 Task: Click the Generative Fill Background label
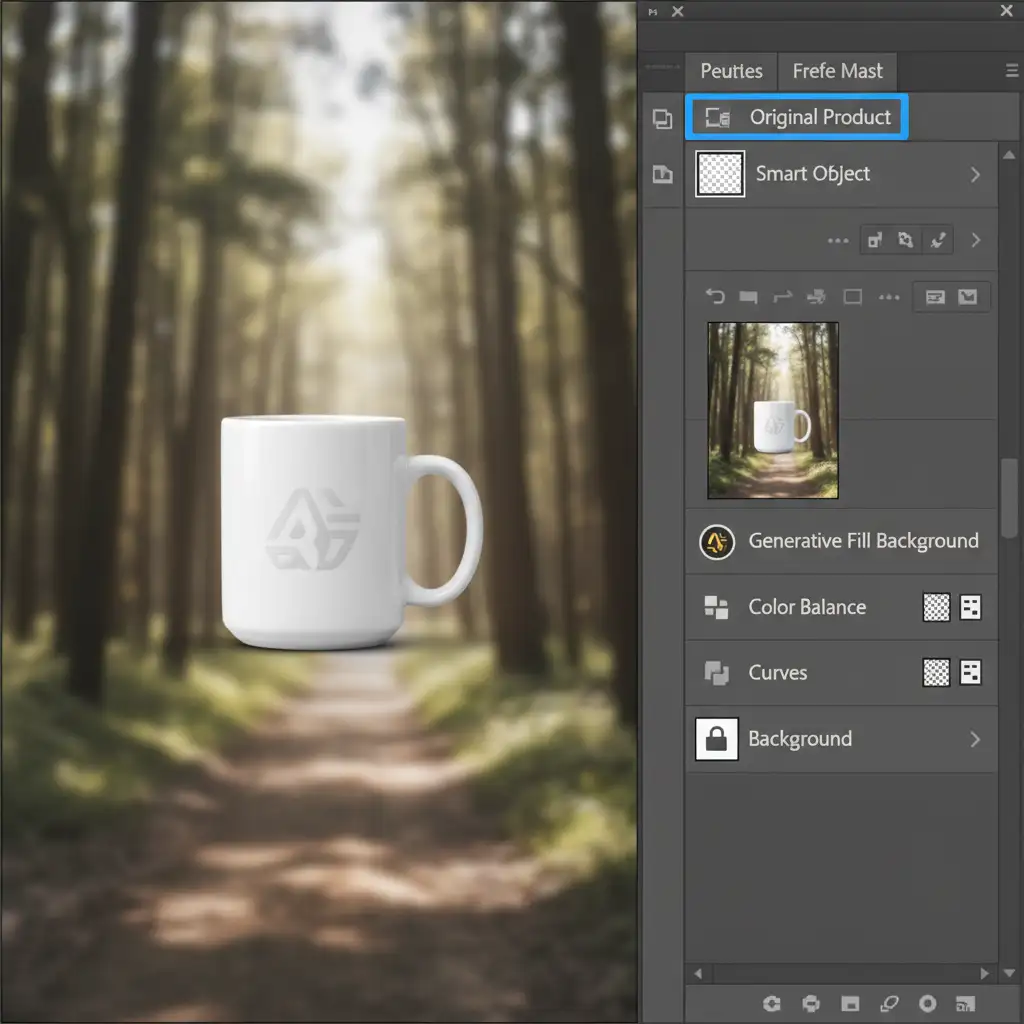[x=863, y=541]
